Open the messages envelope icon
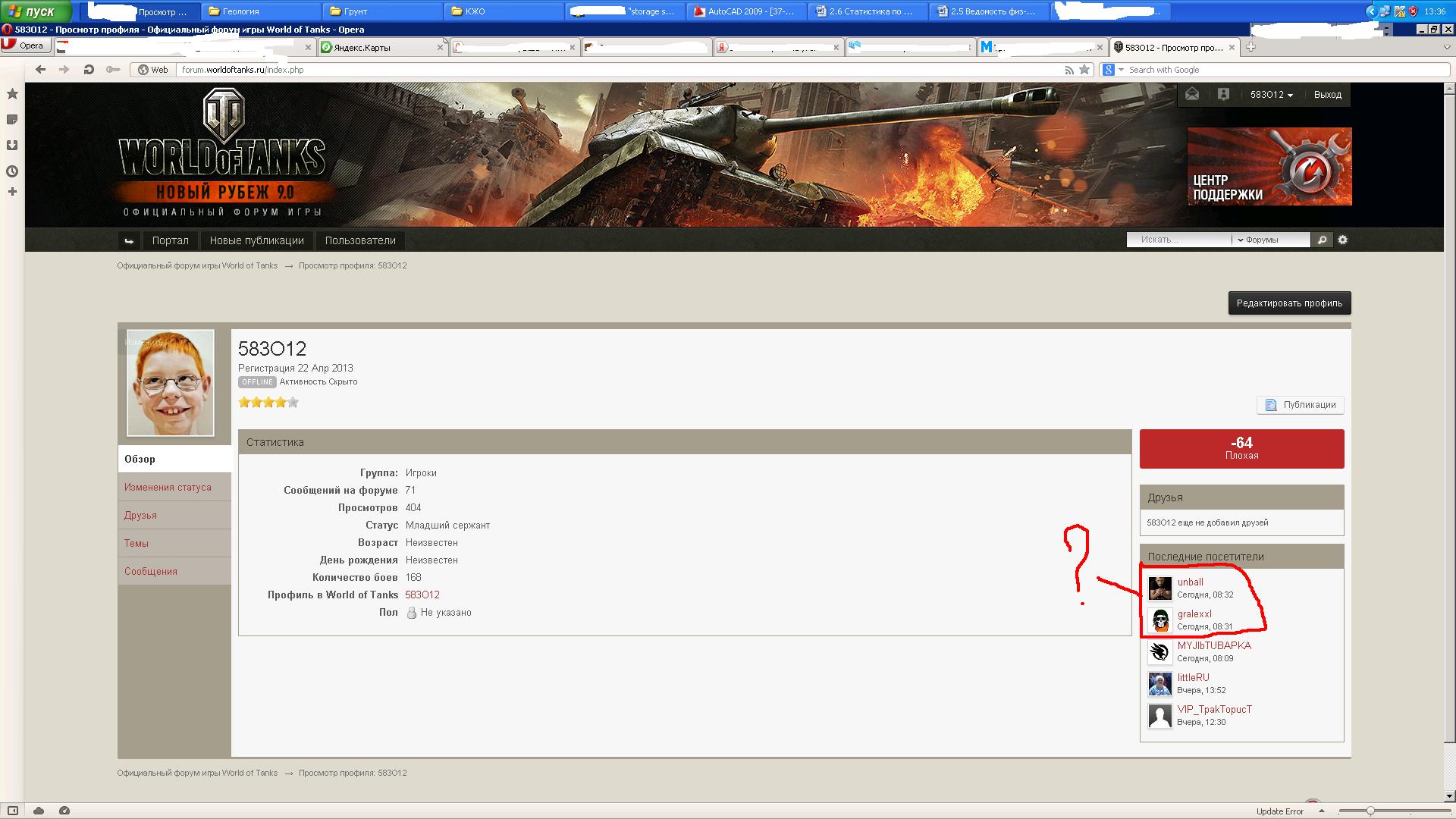This screenshot has height=819, width=1456. point(1192,94)
